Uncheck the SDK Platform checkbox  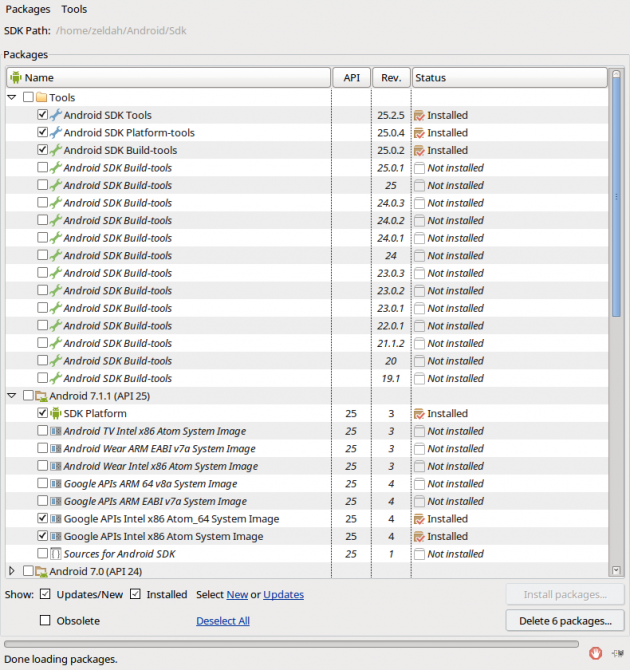pos(42,413)
